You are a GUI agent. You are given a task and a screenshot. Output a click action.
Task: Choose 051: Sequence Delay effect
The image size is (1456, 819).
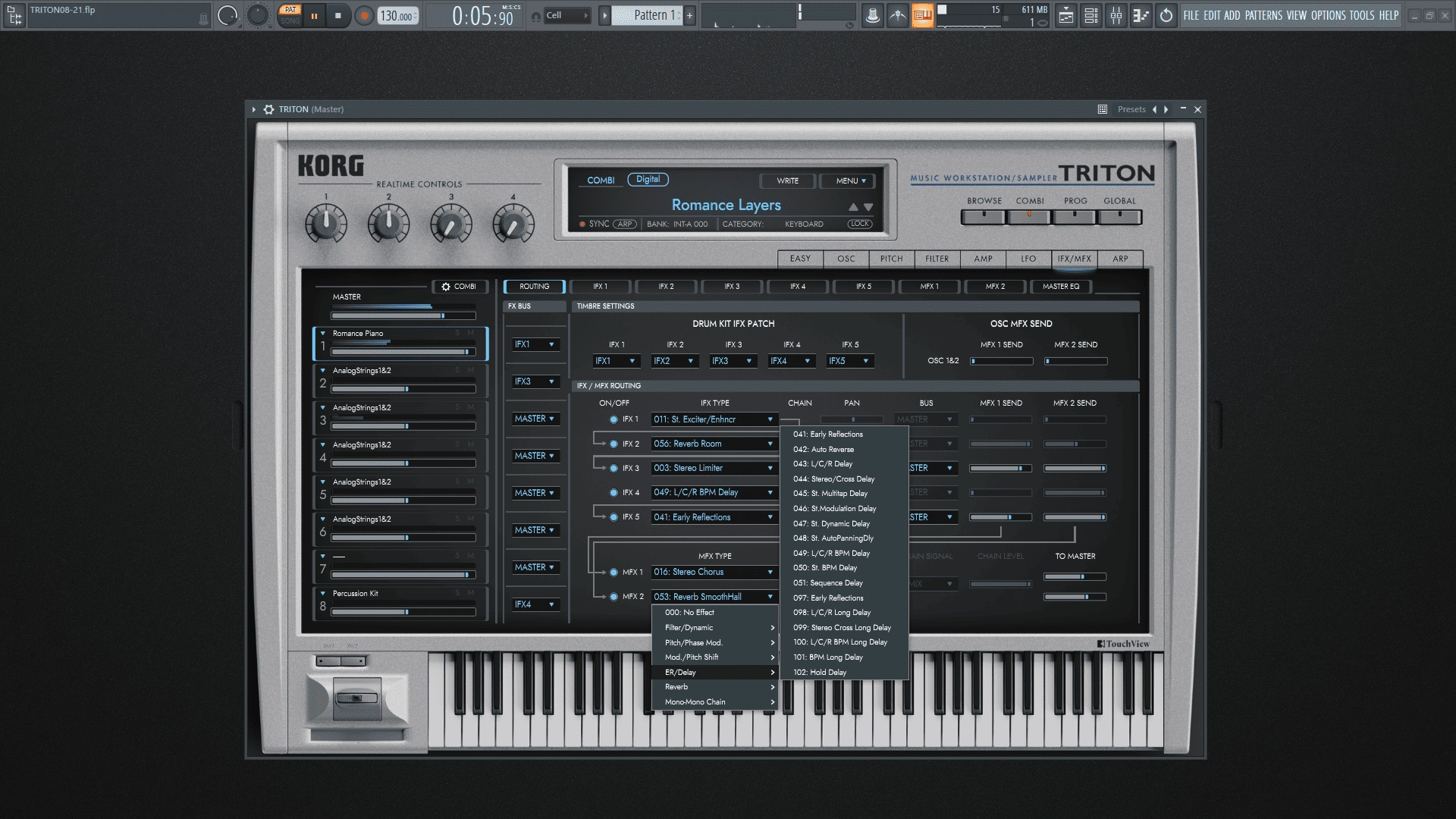(844, 583)
